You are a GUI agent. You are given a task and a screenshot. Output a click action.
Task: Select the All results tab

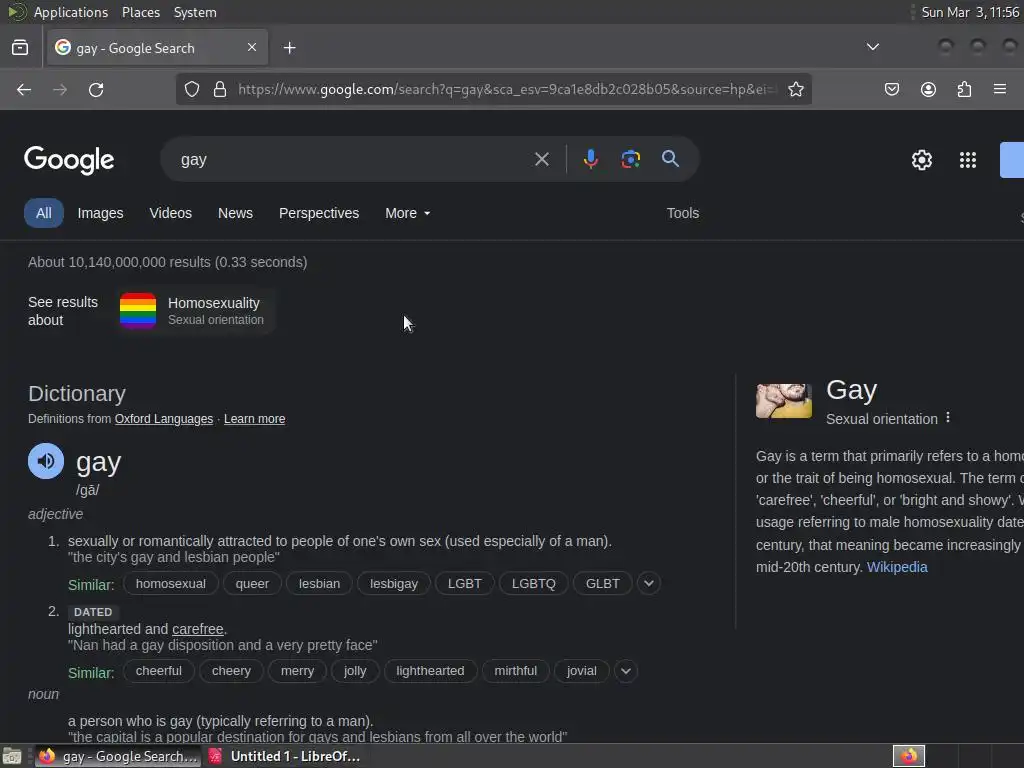[44, 213]
